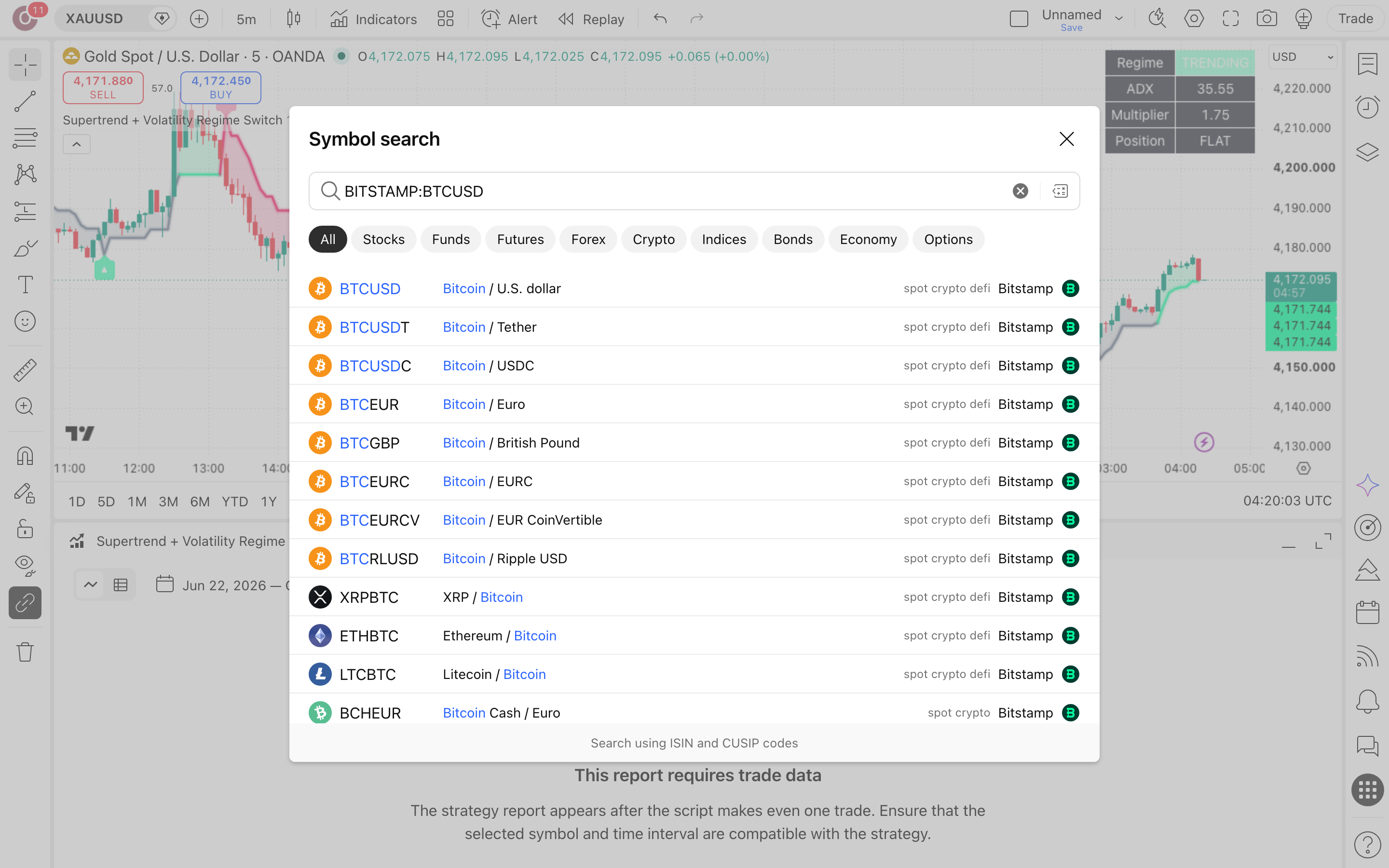Filter symbol results by Futures

point(520,239)
